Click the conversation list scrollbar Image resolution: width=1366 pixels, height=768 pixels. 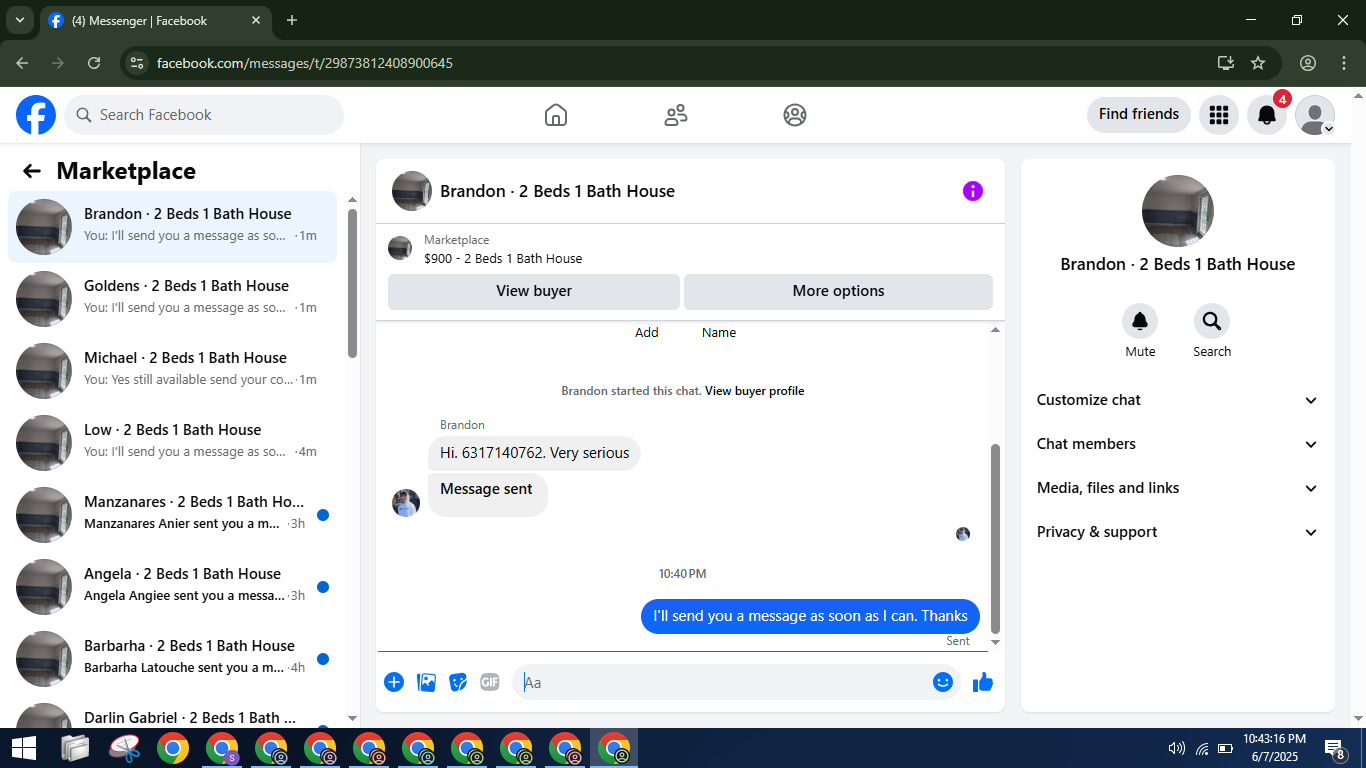[x=352, y=283]
